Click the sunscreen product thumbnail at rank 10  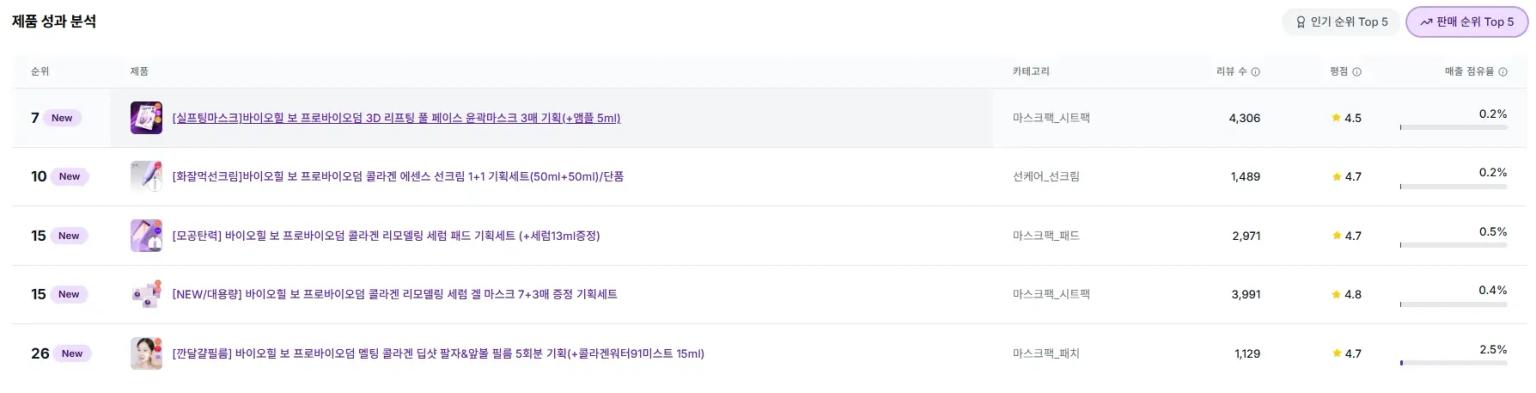pos(146,177)
